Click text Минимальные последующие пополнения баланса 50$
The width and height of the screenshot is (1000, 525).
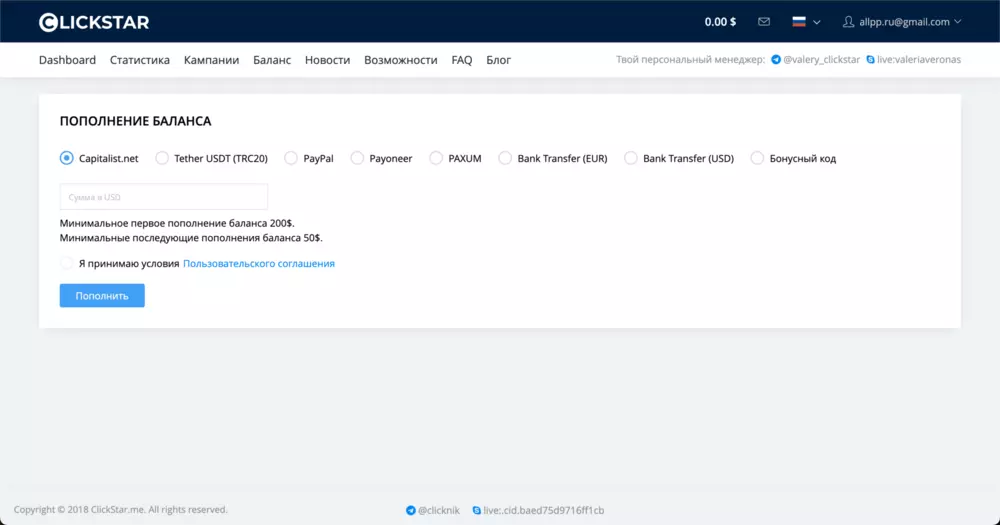coord(191,238)
